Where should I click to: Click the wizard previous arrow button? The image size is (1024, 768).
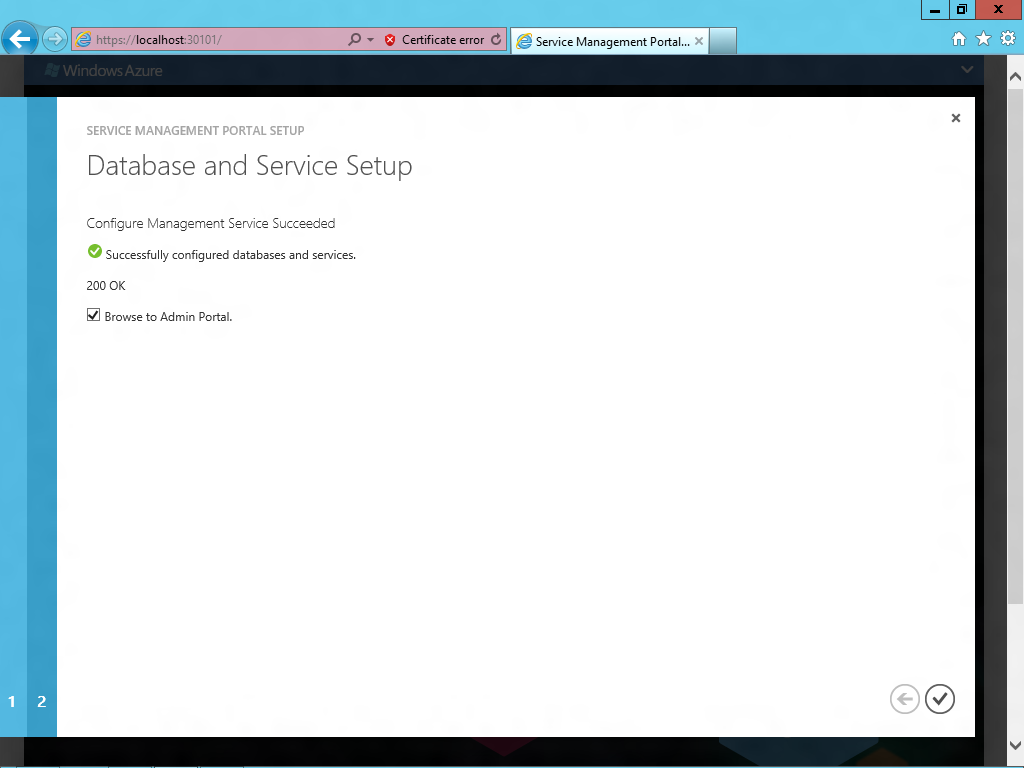pyautogui.click(x=904, y=699)
